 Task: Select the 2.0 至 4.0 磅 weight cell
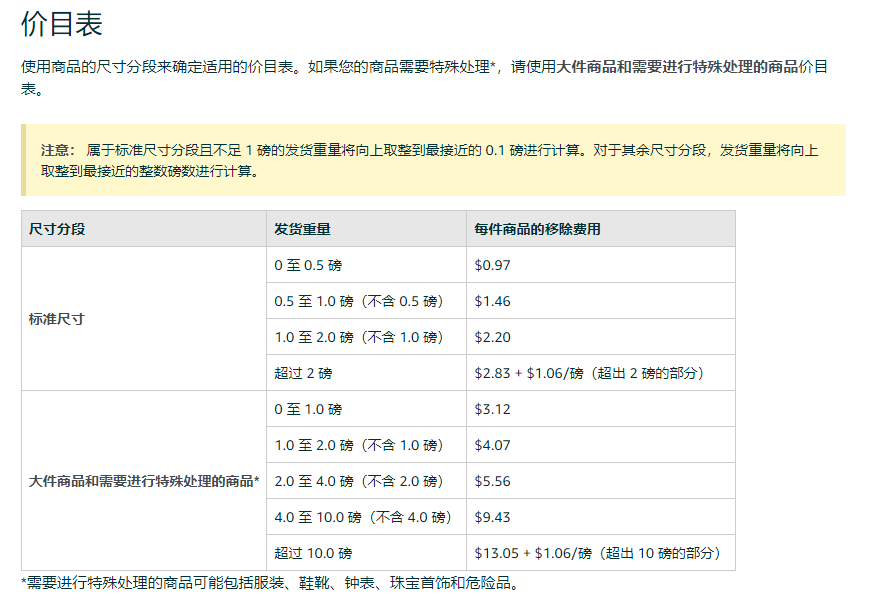(358, 481)
